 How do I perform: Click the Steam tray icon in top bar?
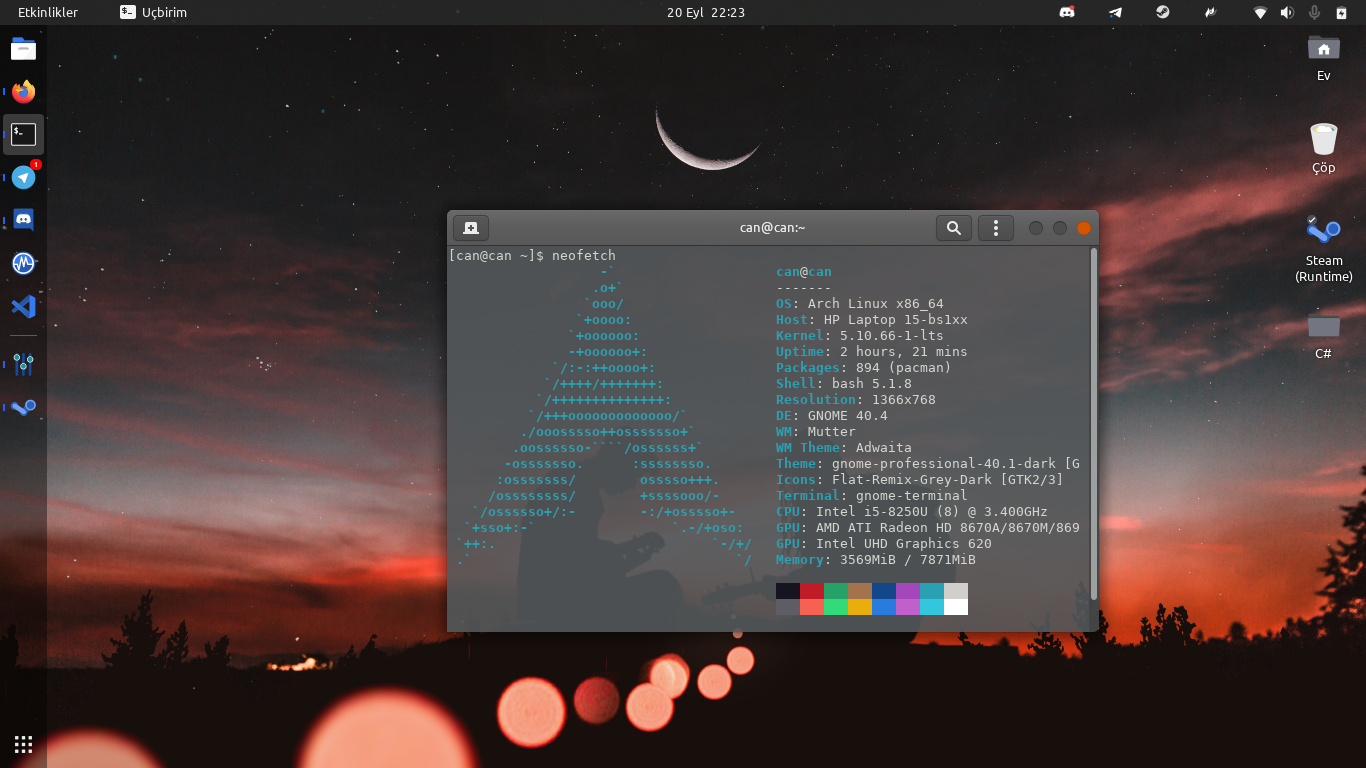point(1163,13)
